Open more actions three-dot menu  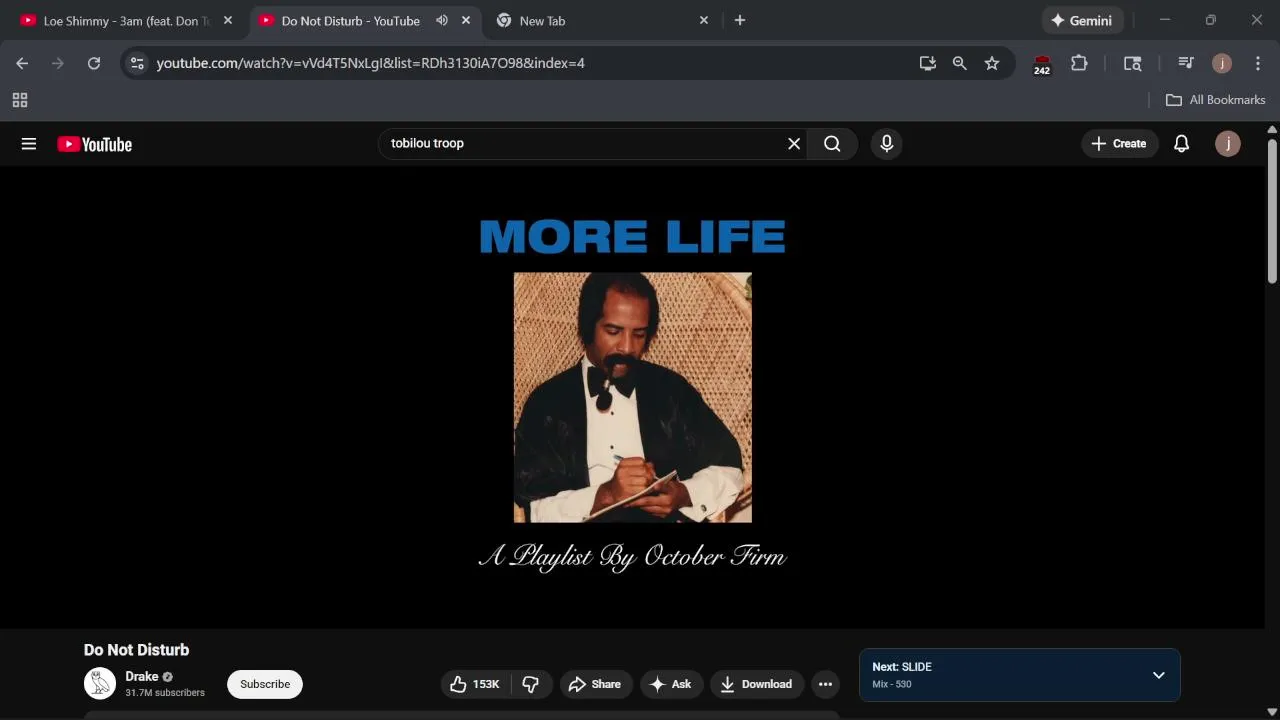(825, 684)
